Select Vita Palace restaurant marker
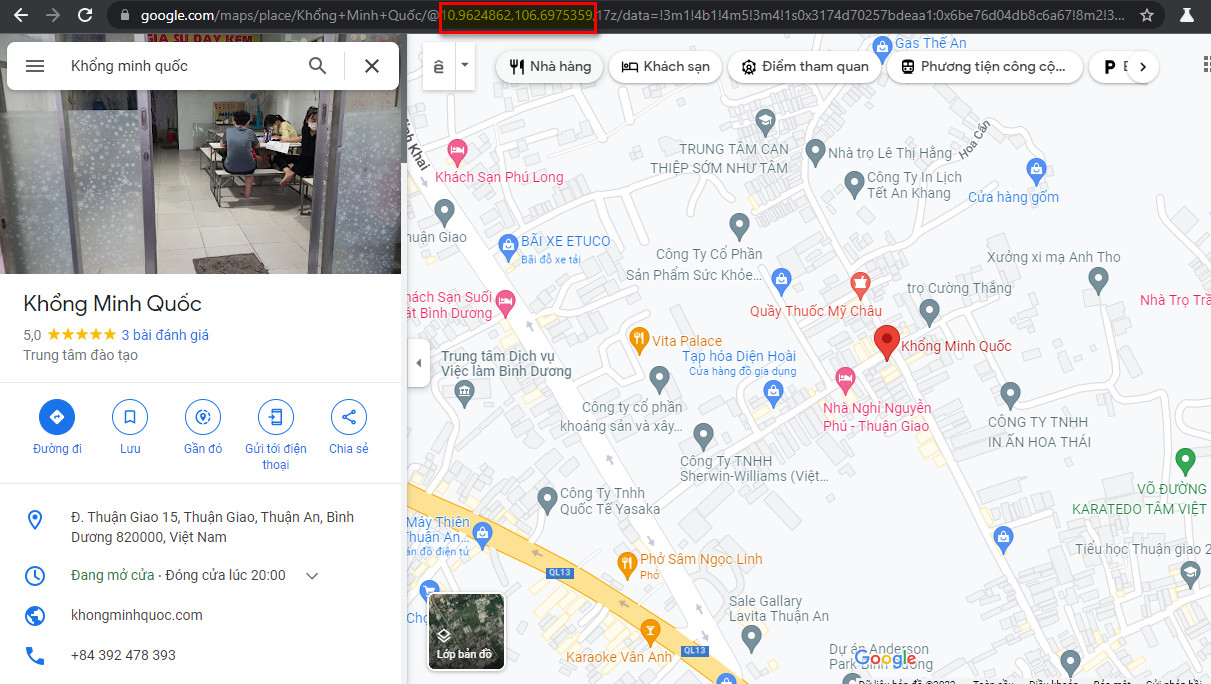The image size is (1211, 684). coord(638,341)
